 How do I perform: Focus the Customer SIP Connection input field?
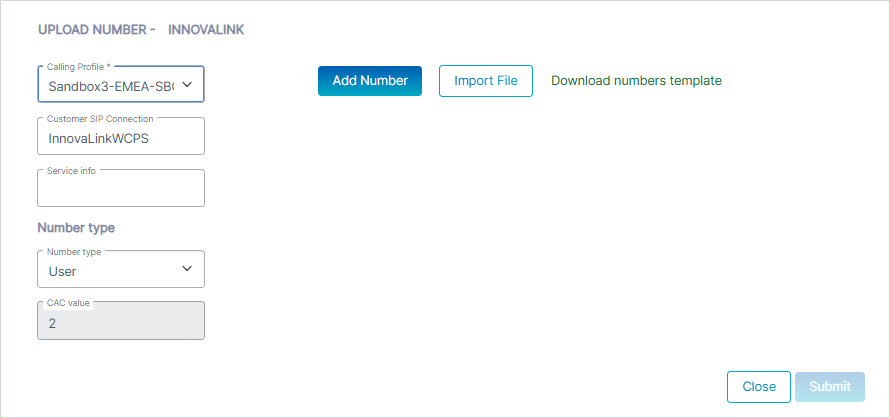click(120, 139)
